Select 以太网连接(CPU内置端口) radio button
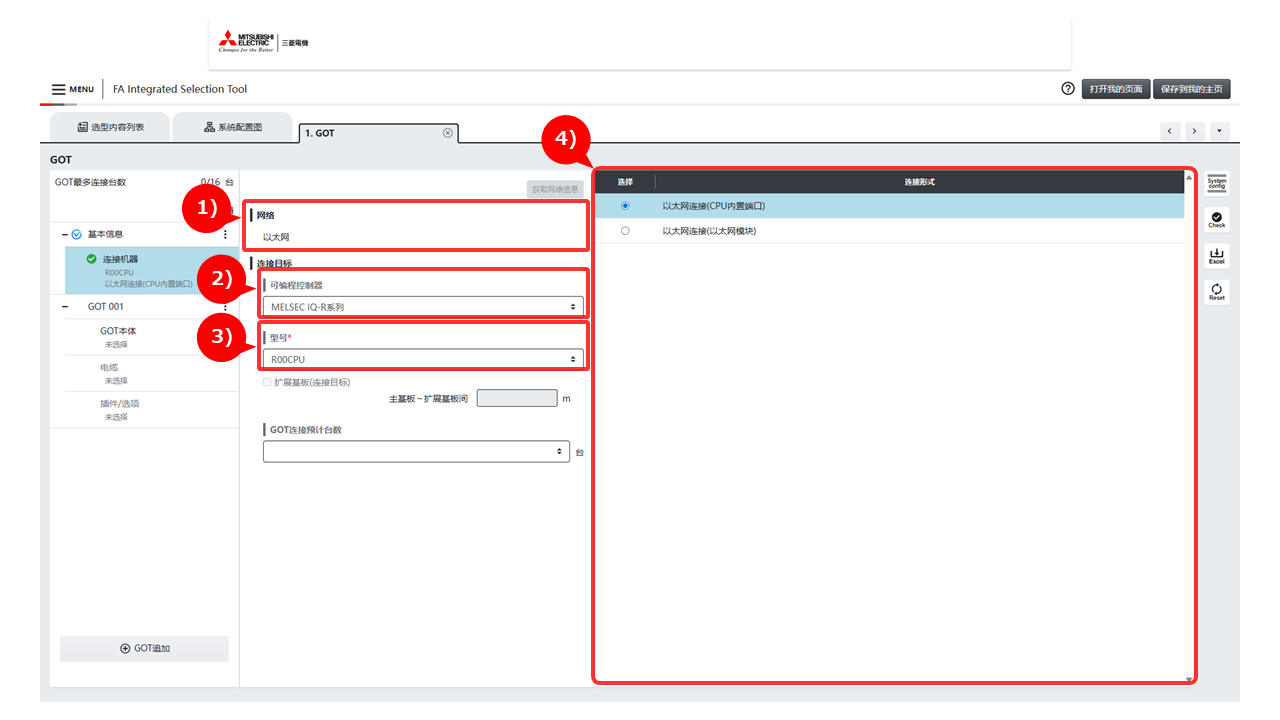Viewport: 1280px width, 720px height. (x=625, y=206)
